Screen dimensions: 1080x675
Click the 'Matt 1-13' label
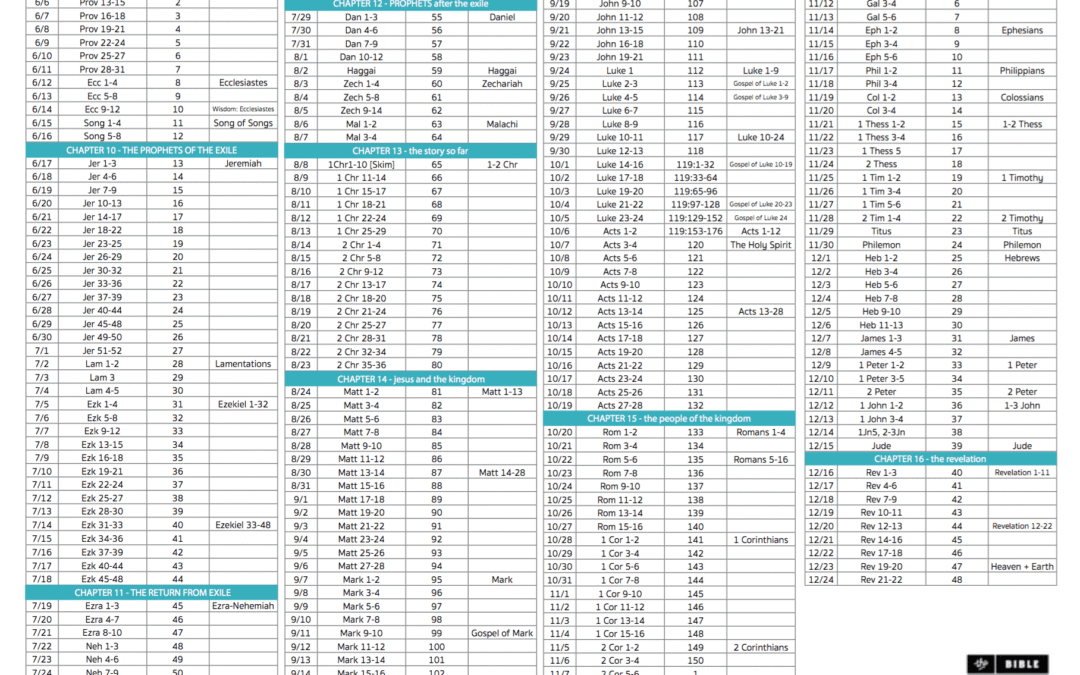[502, 392]
